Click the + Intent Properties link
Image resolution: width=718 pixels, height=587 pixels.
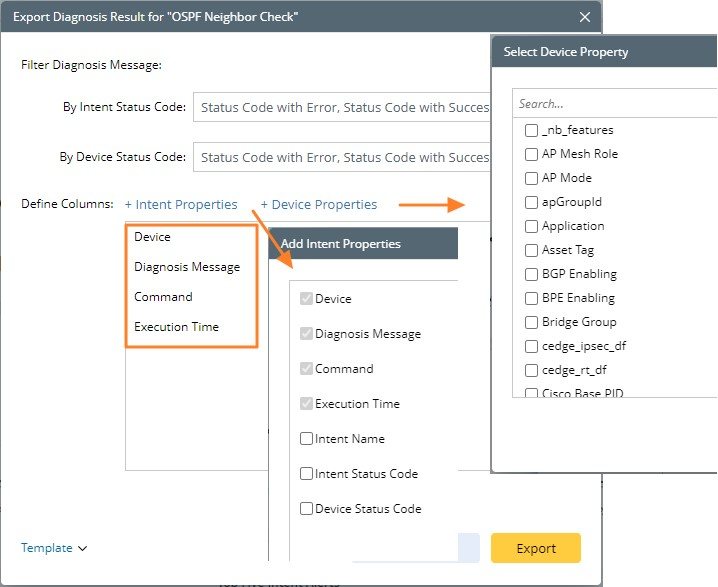181,204
